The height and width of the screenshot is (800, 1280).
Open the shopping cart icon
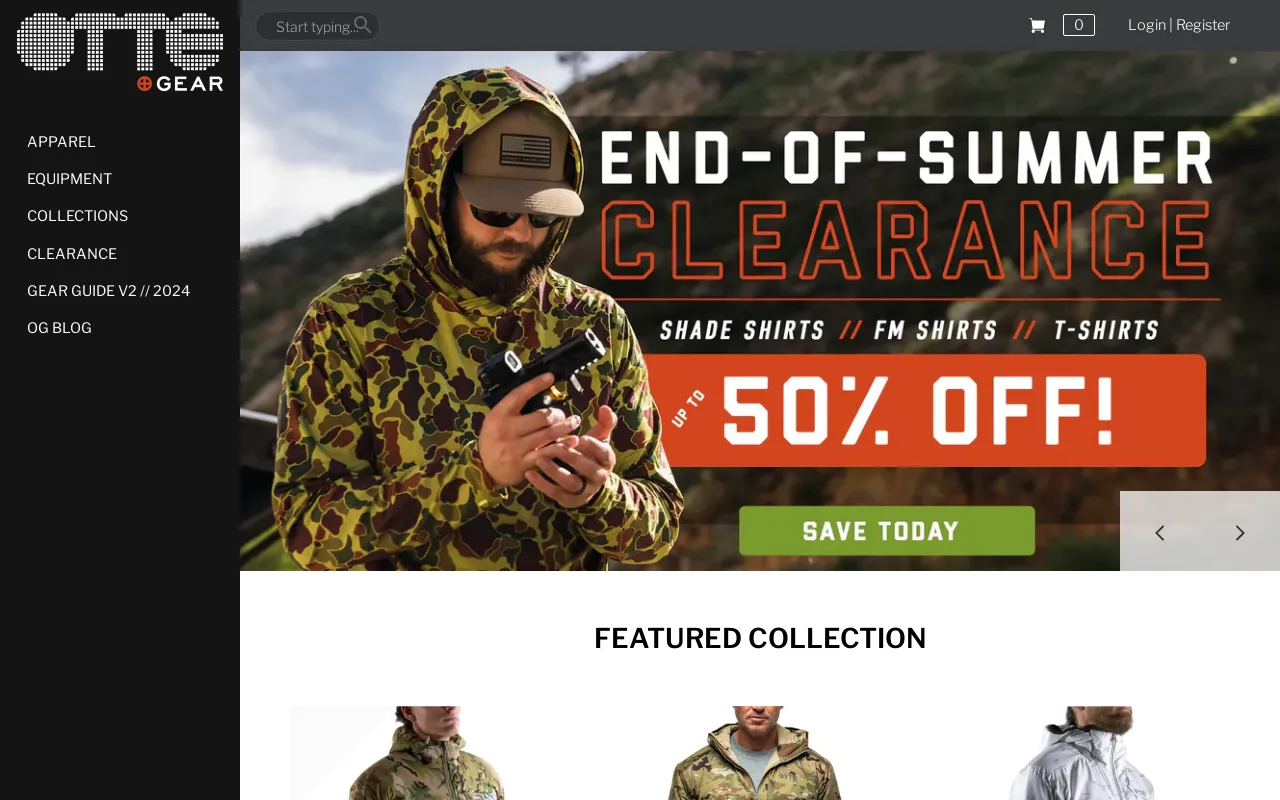pos(1037,26)
